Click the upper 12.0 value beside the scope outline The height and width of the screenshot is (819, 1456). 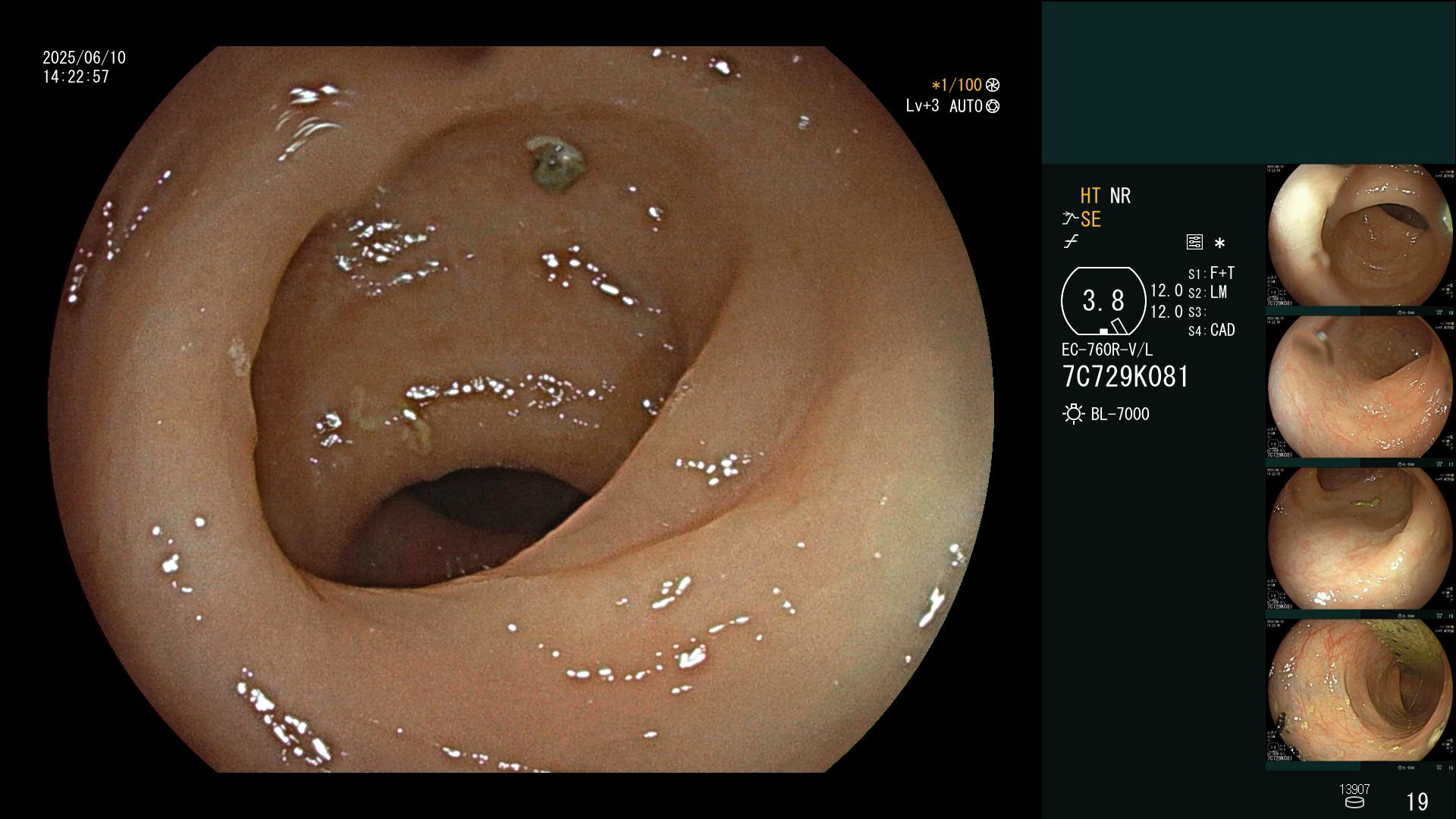click(1166, 291)
